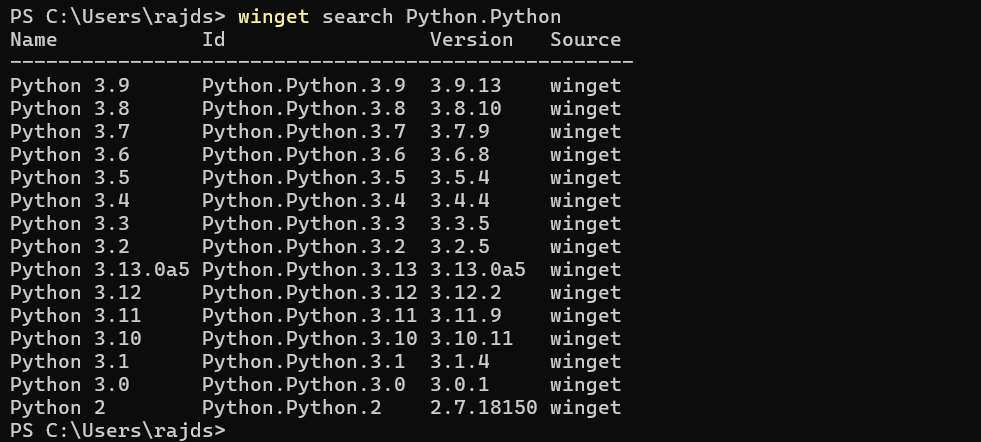Select the id "Python.Python.3.10"
Screen dimensions: 981x442
pyautogui.click(x=310, y=339)
